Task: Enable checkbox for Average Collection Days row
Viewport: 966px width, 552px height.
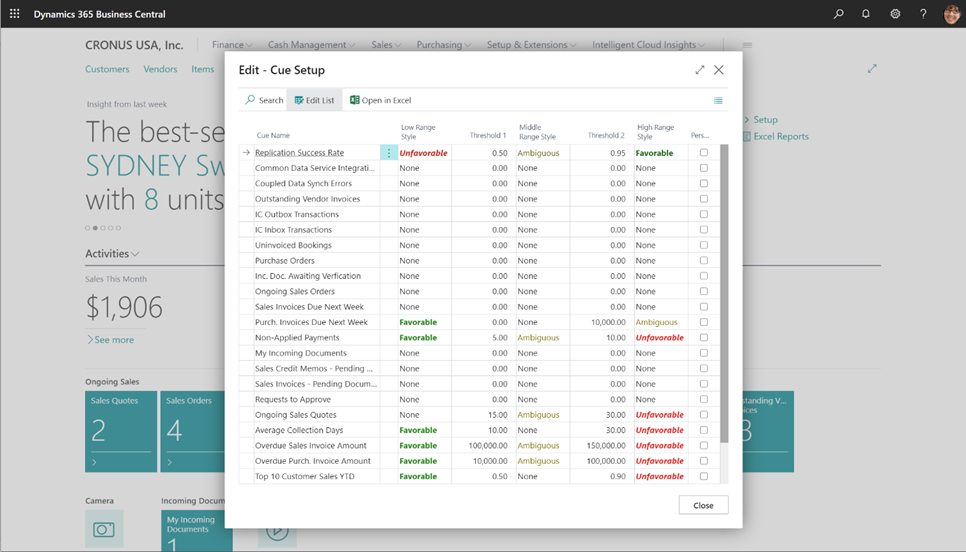Action: (704, 430)
